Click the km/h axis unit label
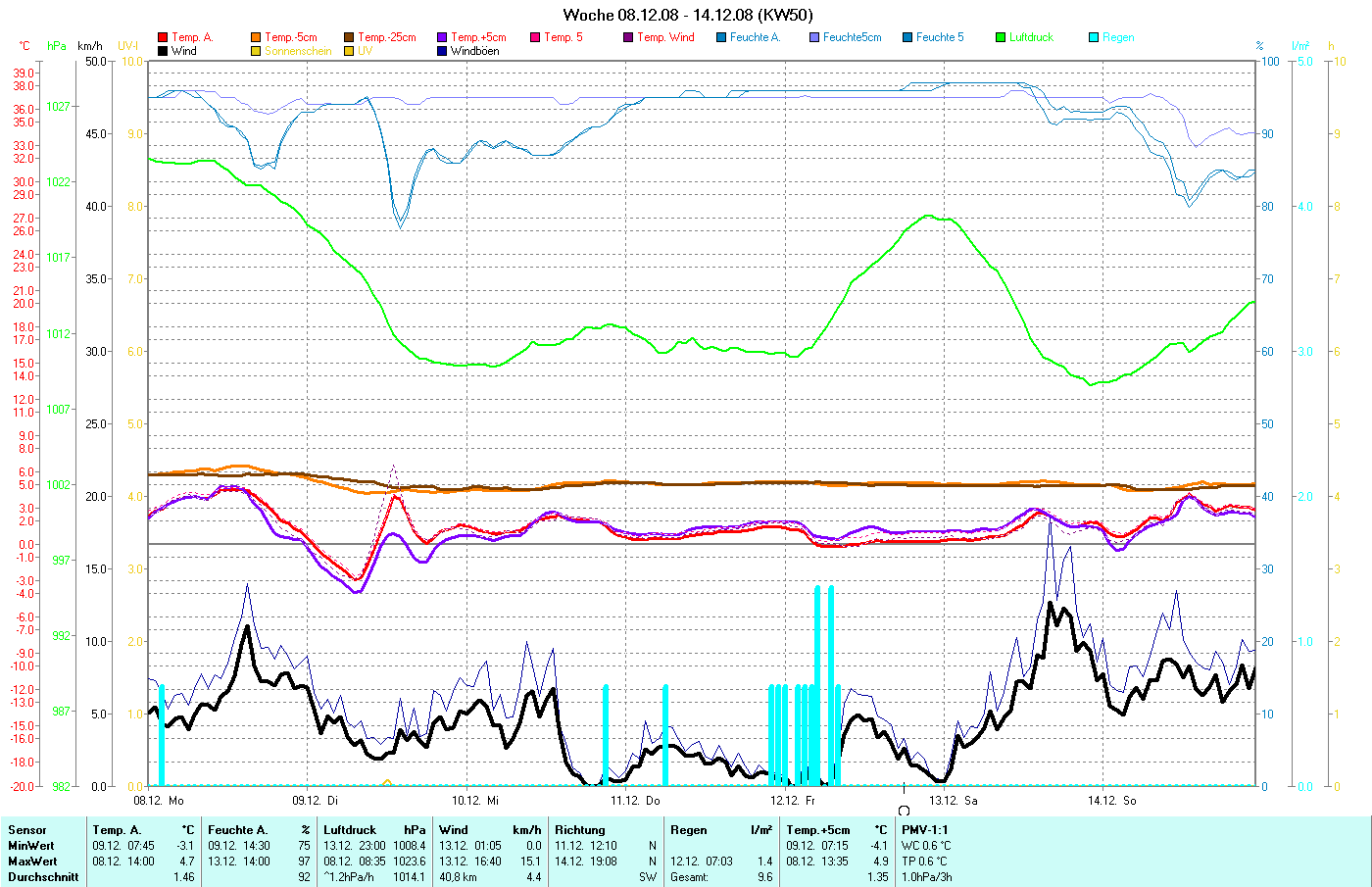 click(89, 46)
